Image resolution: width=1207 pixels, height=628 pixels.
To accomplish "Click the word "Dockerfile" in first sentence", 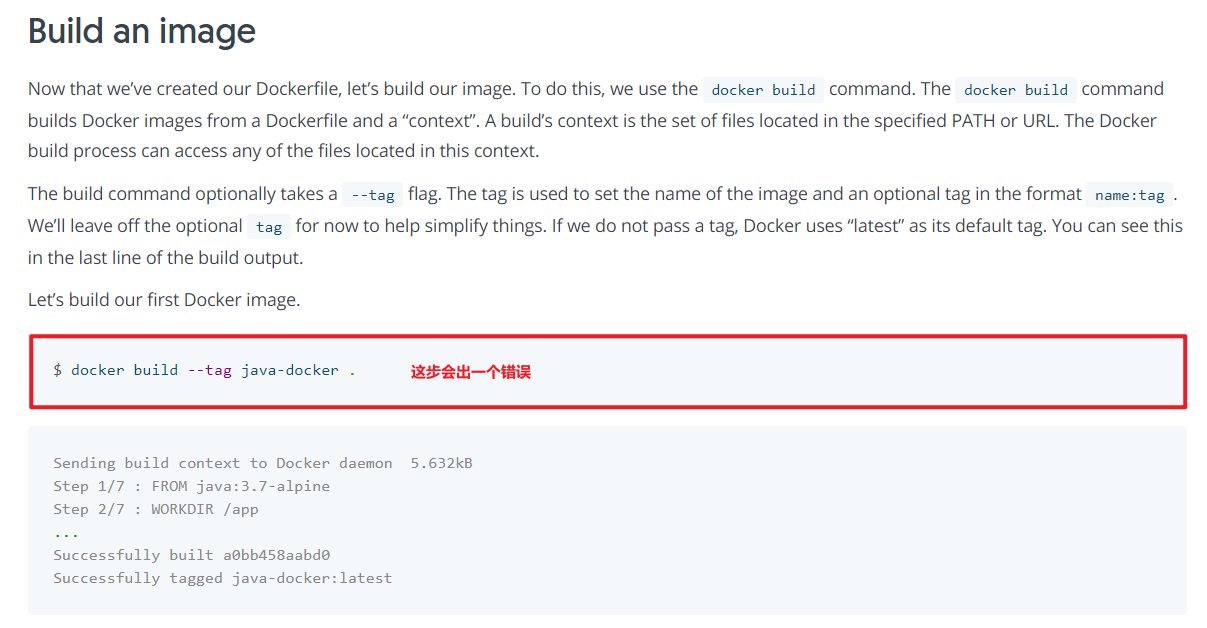I will tap(299, 88).
